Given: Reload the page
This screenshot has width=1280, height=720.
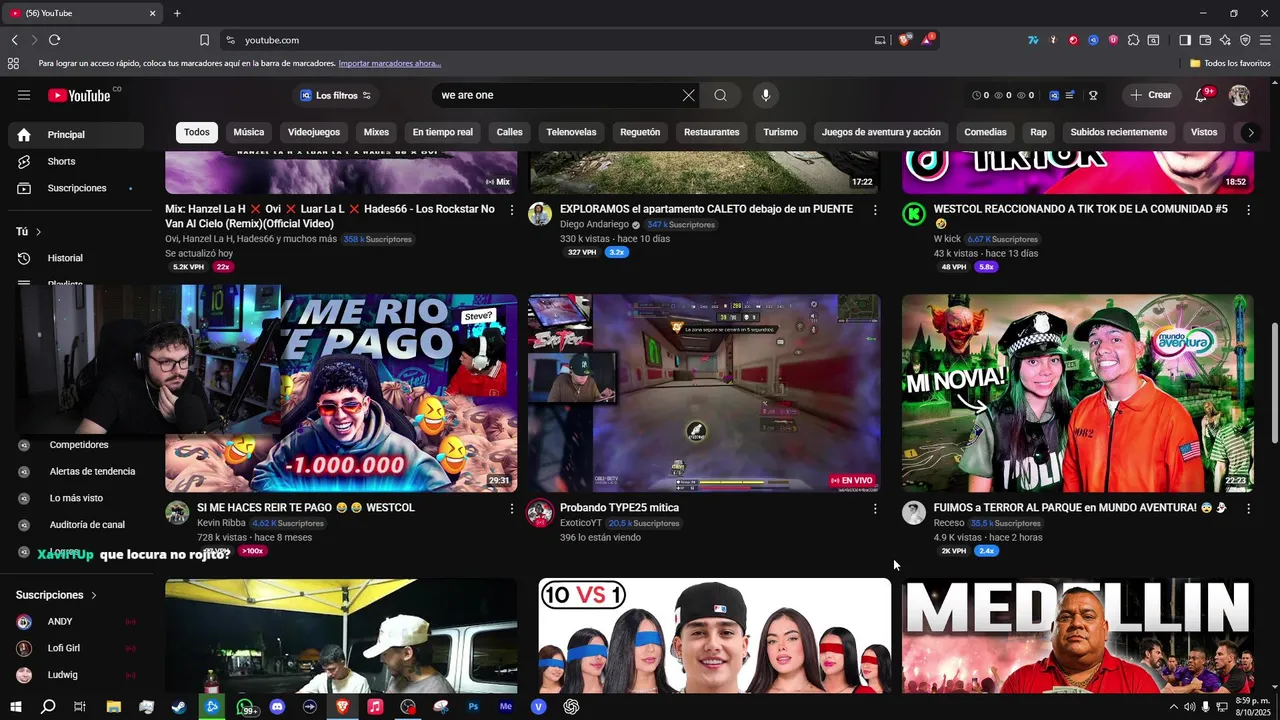Looking at the screenshot, I should pos(54,40).
